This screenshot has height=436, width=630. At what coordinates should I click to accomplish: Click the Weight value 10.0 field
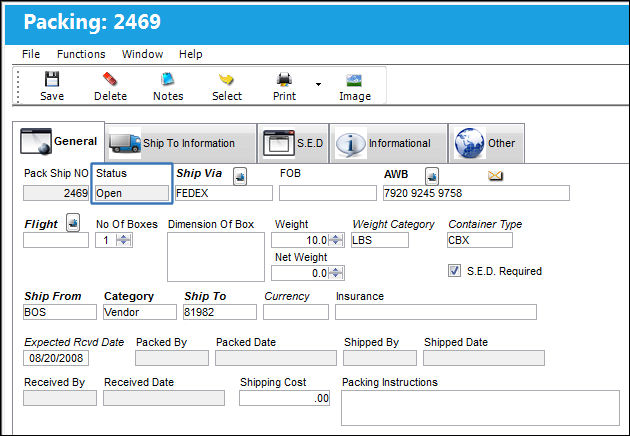click(300, 240)
